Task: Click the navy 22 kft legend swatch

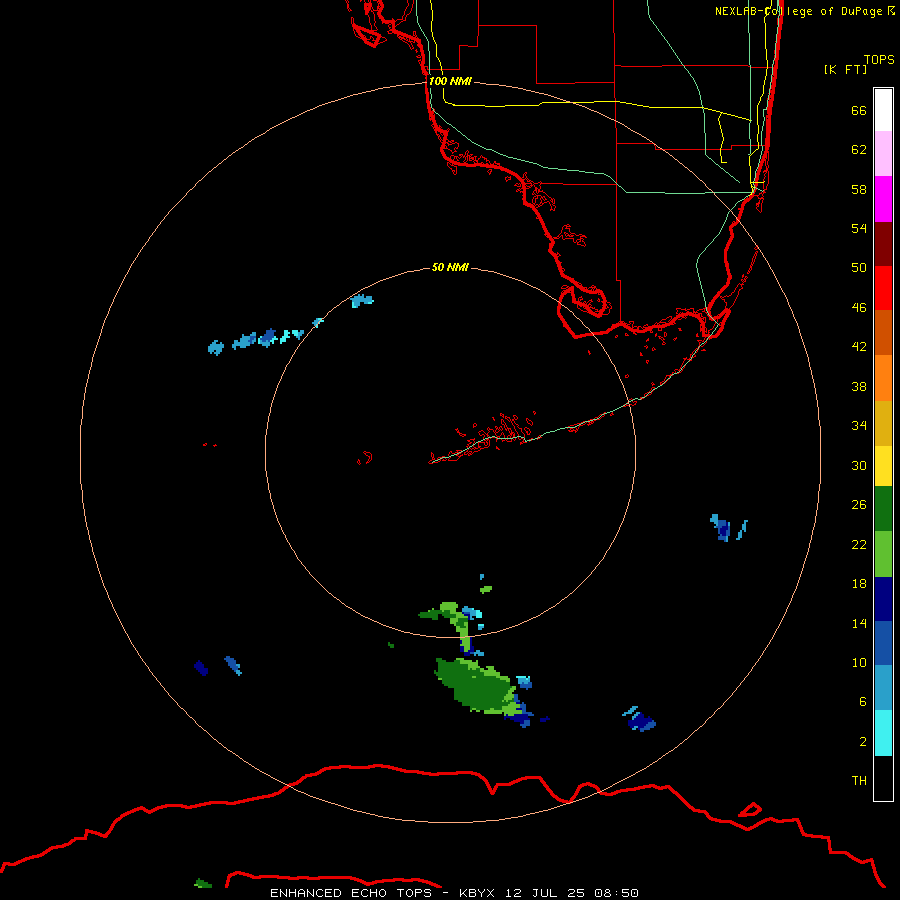Action: 883,599
